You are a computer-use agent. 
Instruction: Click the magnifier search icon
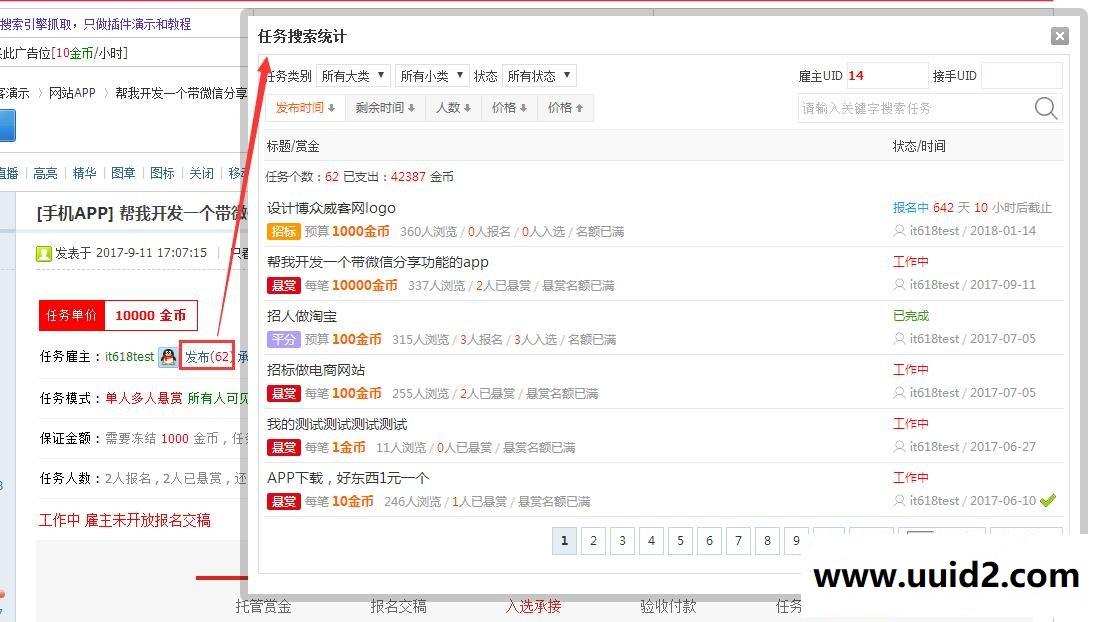point(1045,108)
